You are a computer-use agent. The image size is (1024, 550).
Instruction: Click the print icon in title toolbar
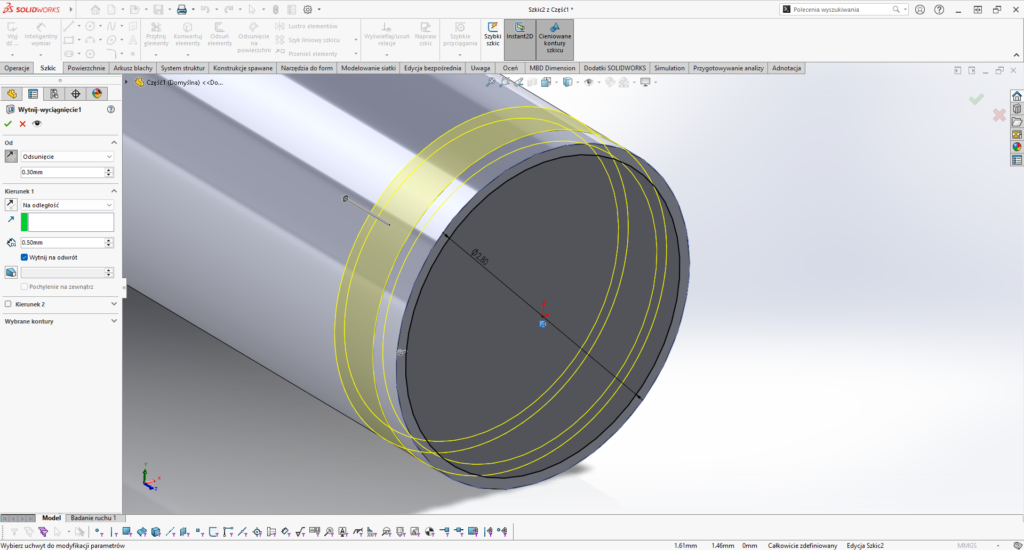(x=181, y=9)
